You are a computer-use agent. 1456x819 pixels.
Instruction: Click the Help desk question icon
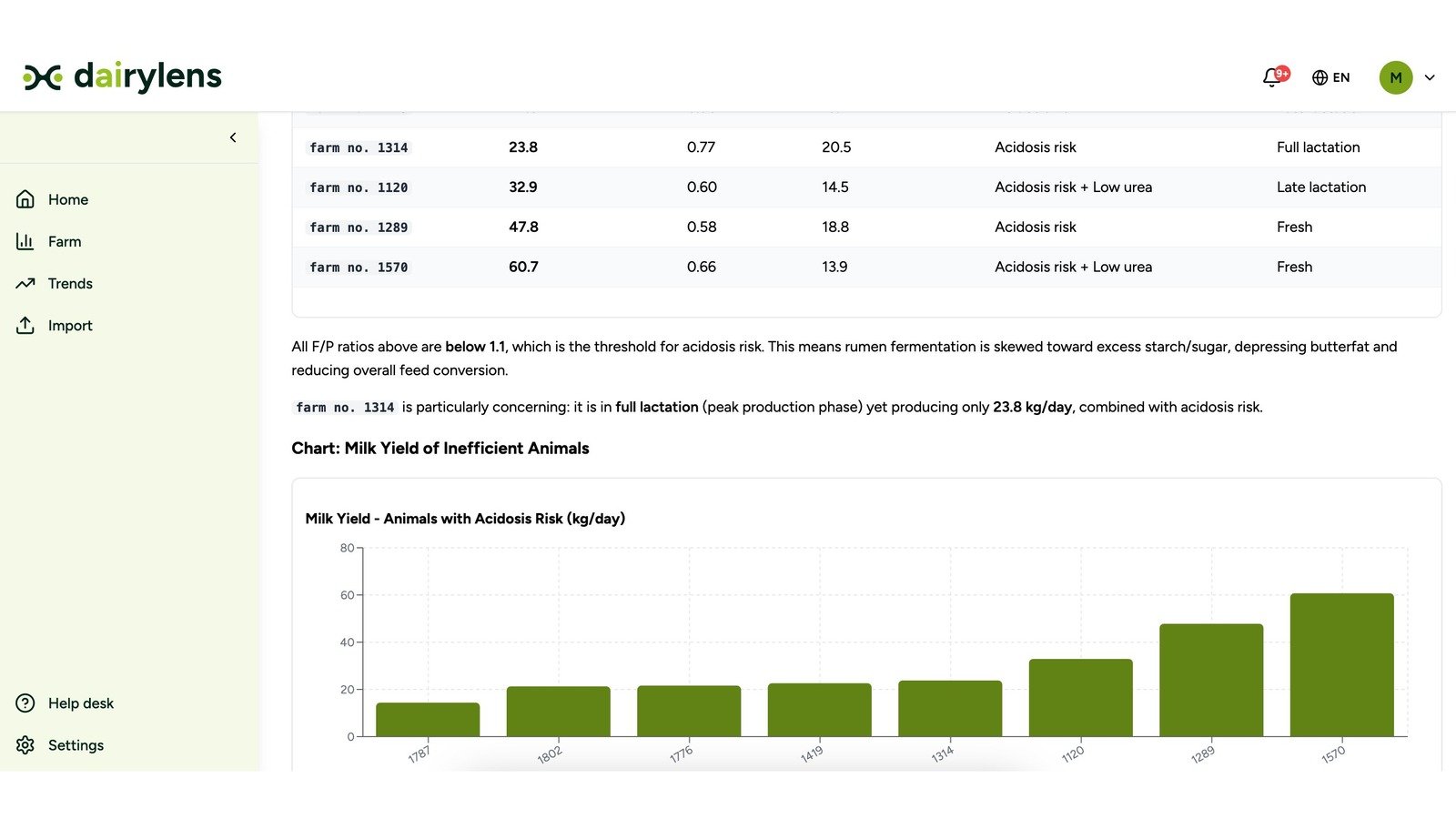(x=25, y=703)
